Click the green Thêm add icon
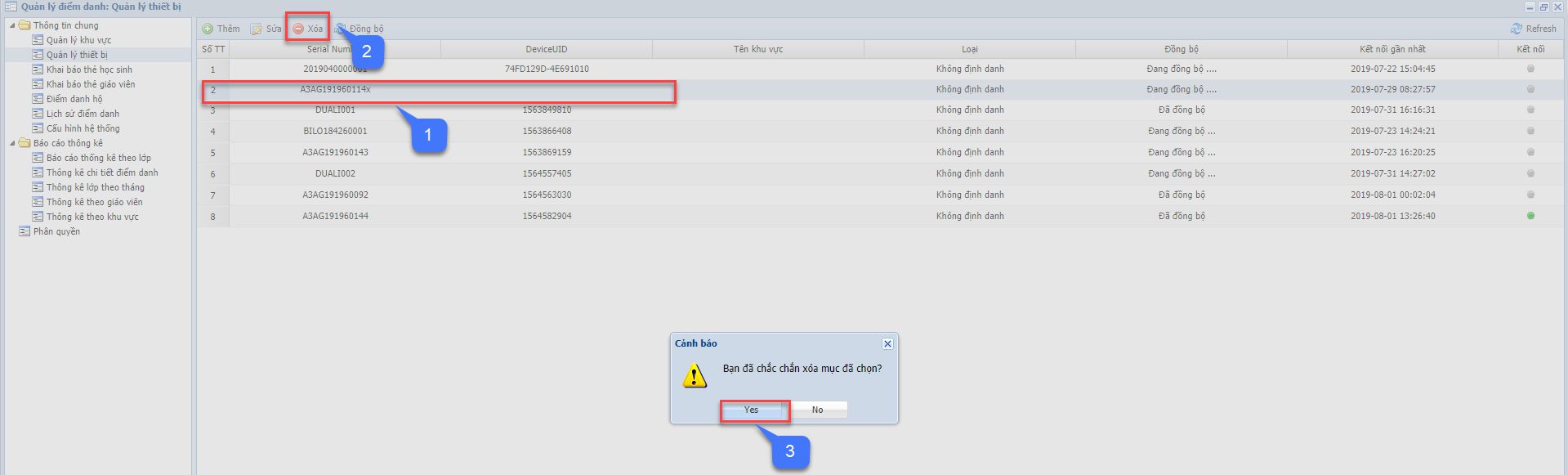1568x475 pixels. [208, 29]
